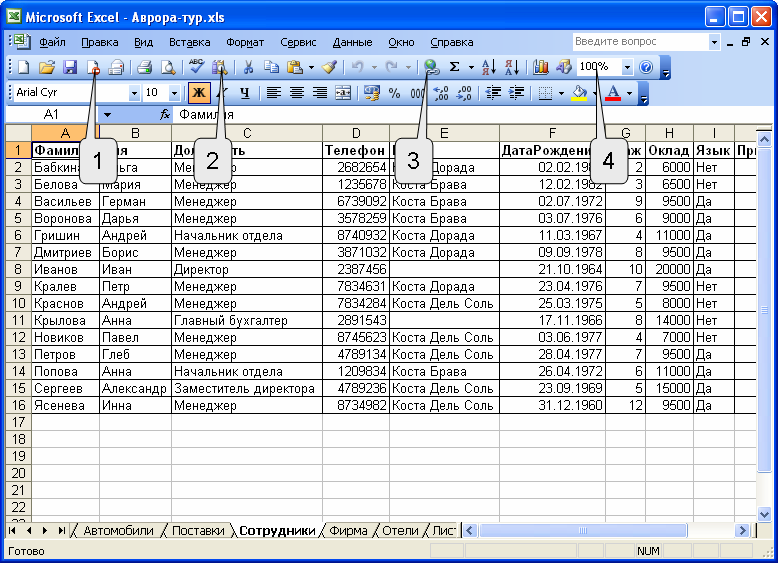
Task: Run the ABC spelling check
Action: (x=196, y=67)
